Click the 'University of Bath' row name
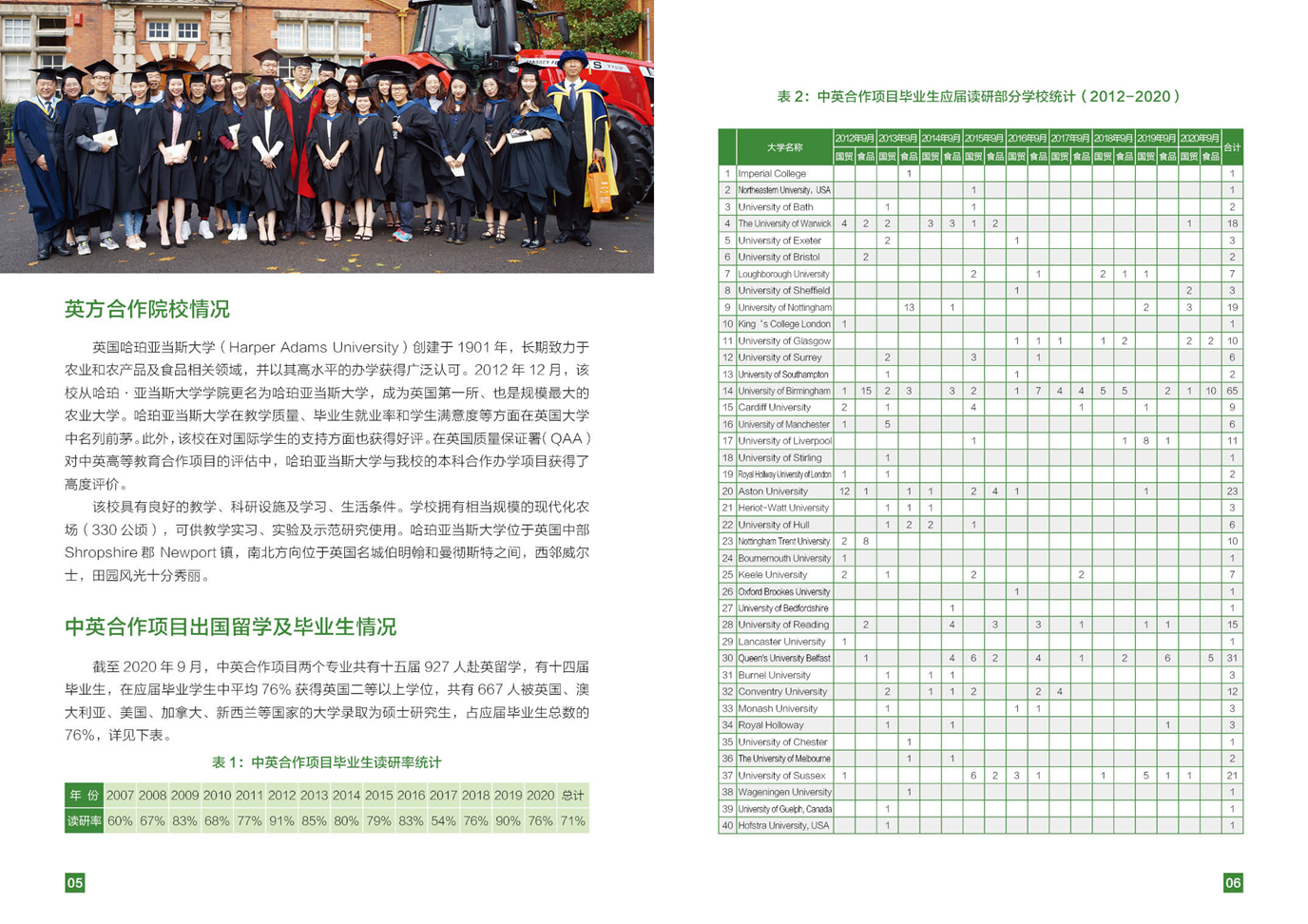1308x924 pixels. pyautogui.click(x=776, y=207)
